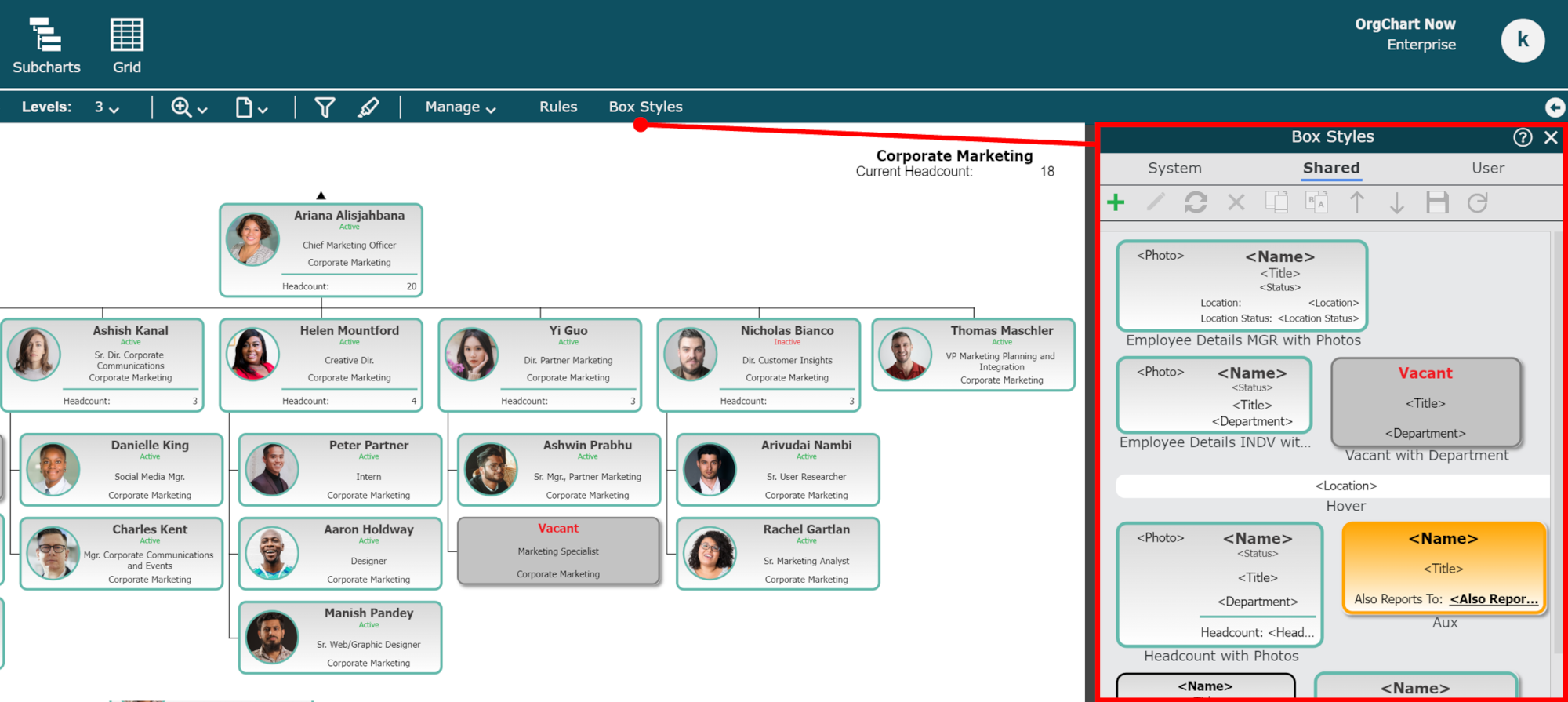The image size is (1568, 702).
Task: Select Headcount with Photos style
Action: pyautogui.click(x=1220, y=584)
